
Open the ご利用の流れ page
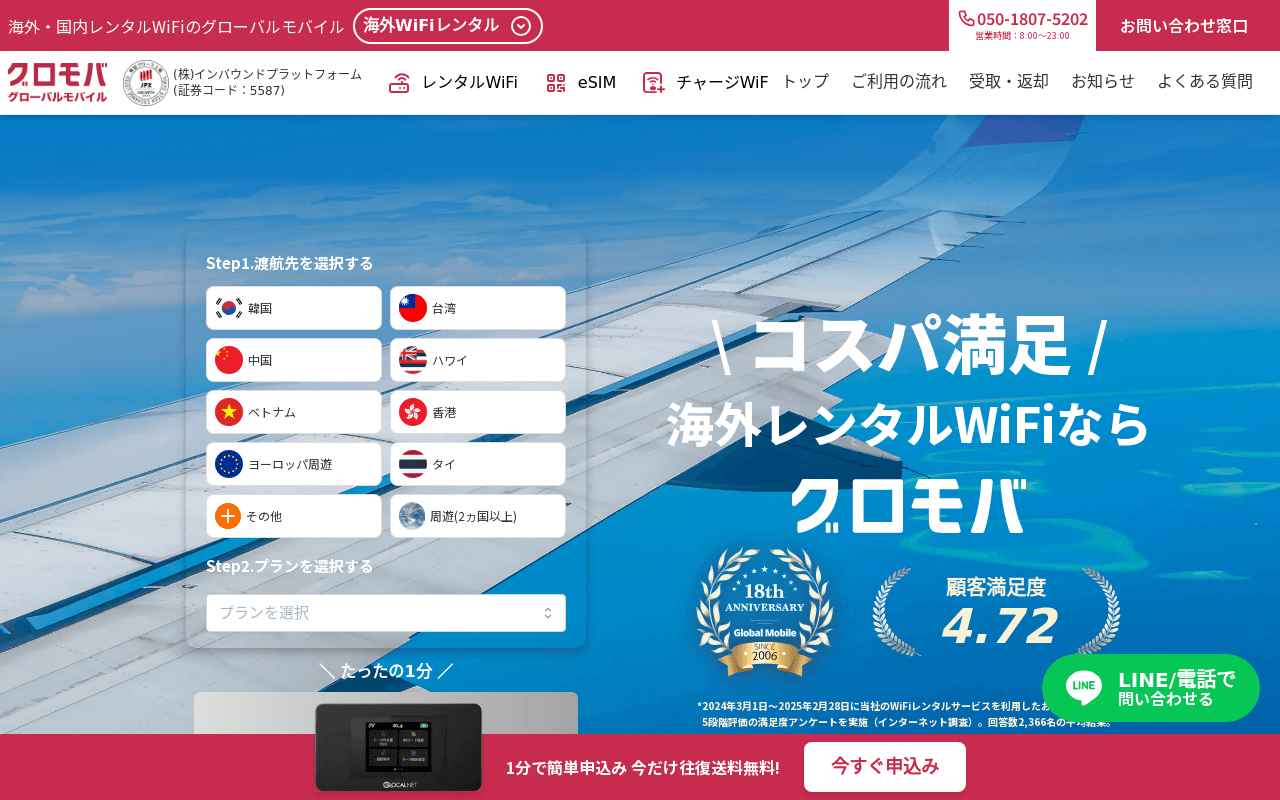(899, 82)
